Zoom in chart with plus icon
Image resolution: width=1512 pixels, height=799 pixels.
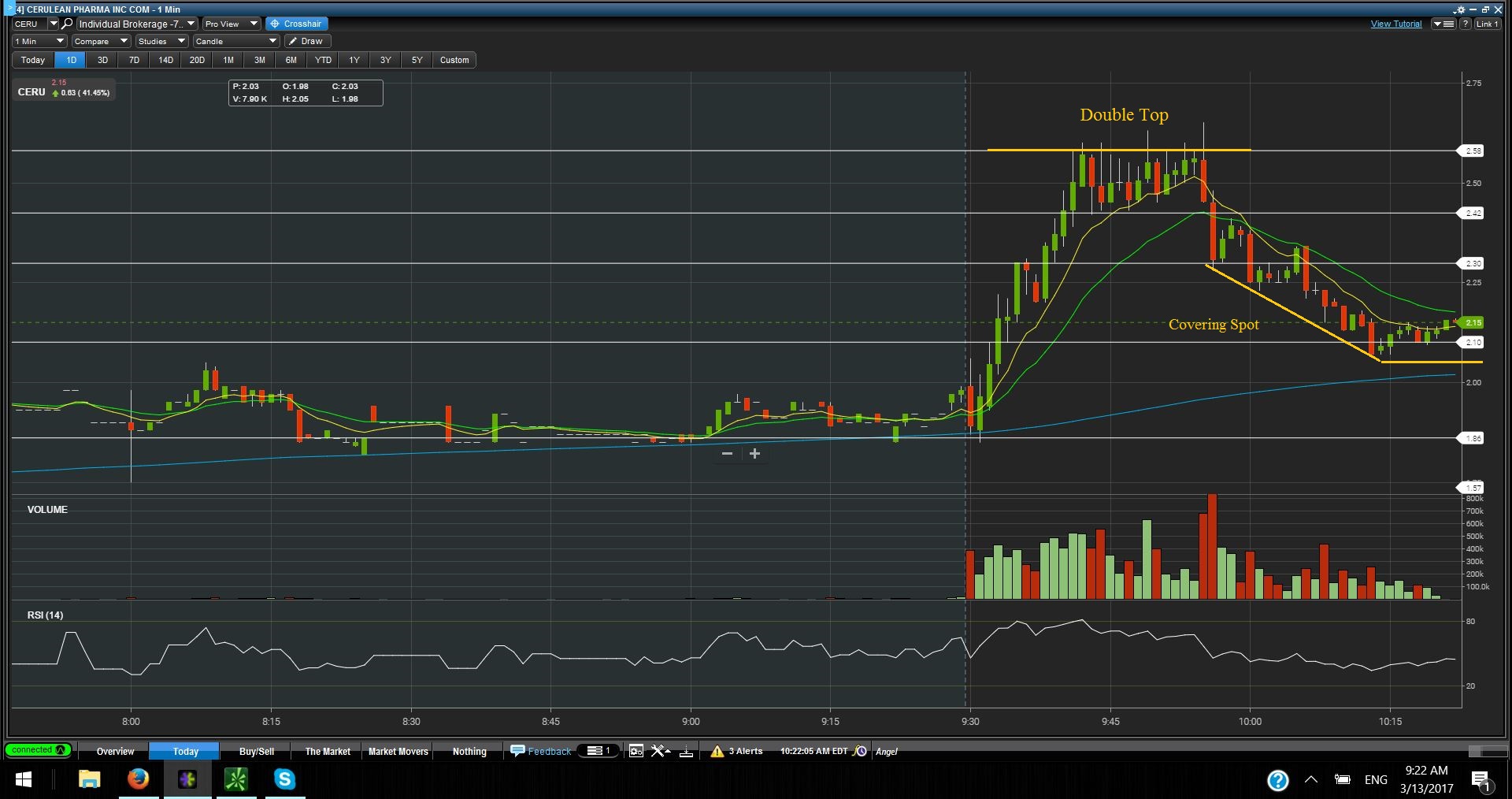click(x=754, y=454)
